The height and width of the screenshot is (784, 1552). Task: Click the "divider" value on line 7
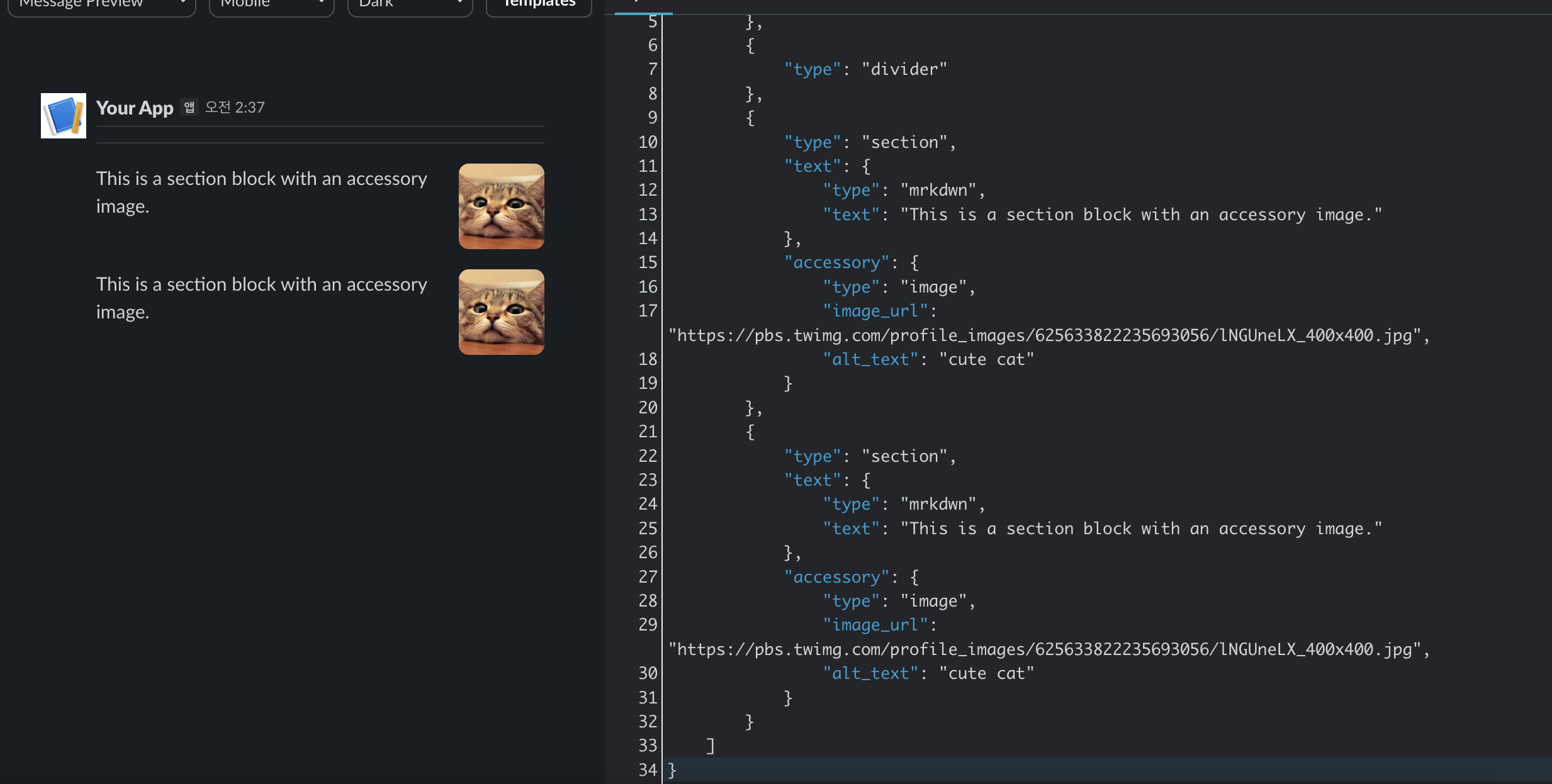pos(904,69)
